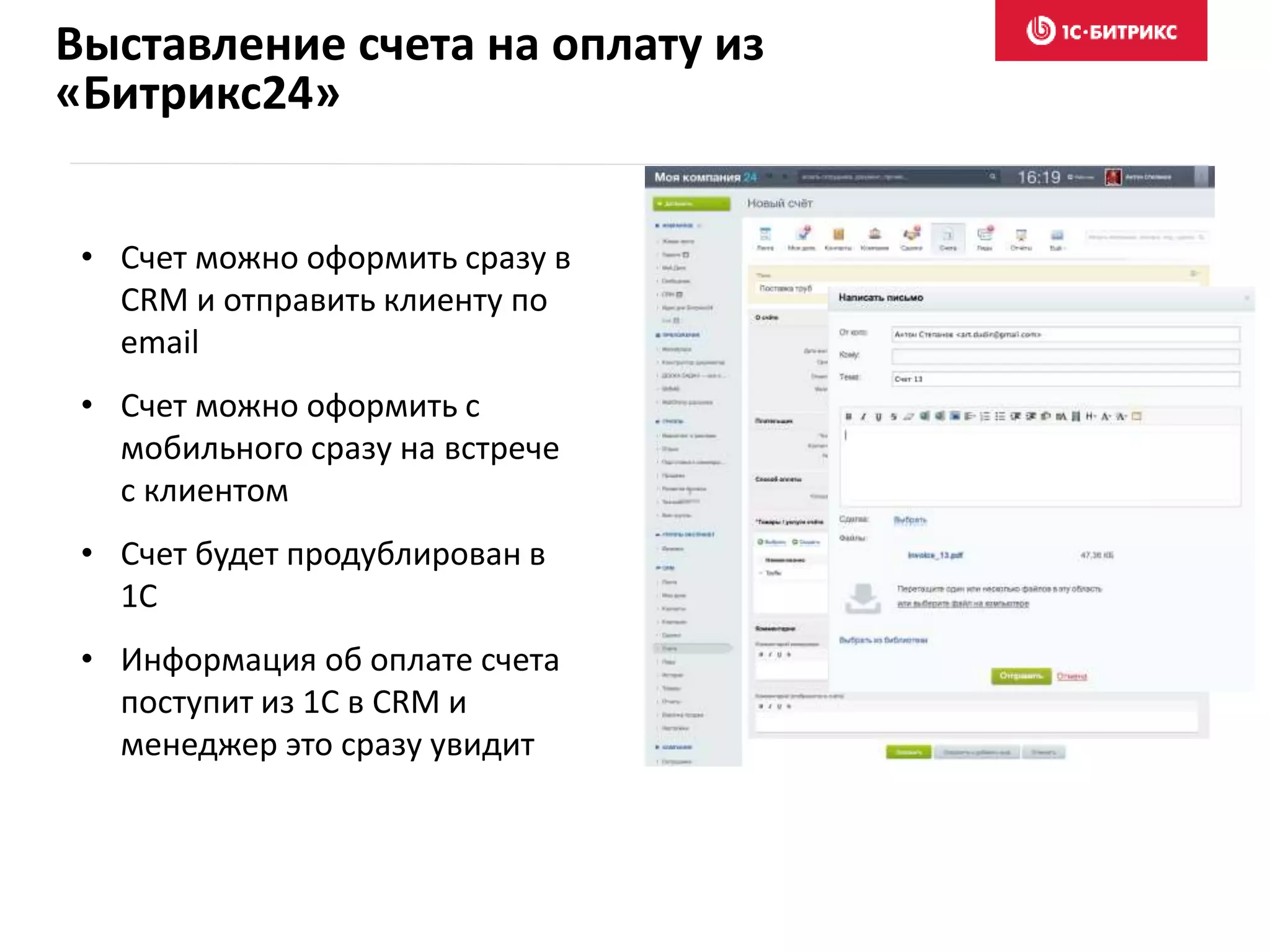Toggle italic in the letter editor toolbar
This screenshot has width=1270, height=952.
pos(863,416)
